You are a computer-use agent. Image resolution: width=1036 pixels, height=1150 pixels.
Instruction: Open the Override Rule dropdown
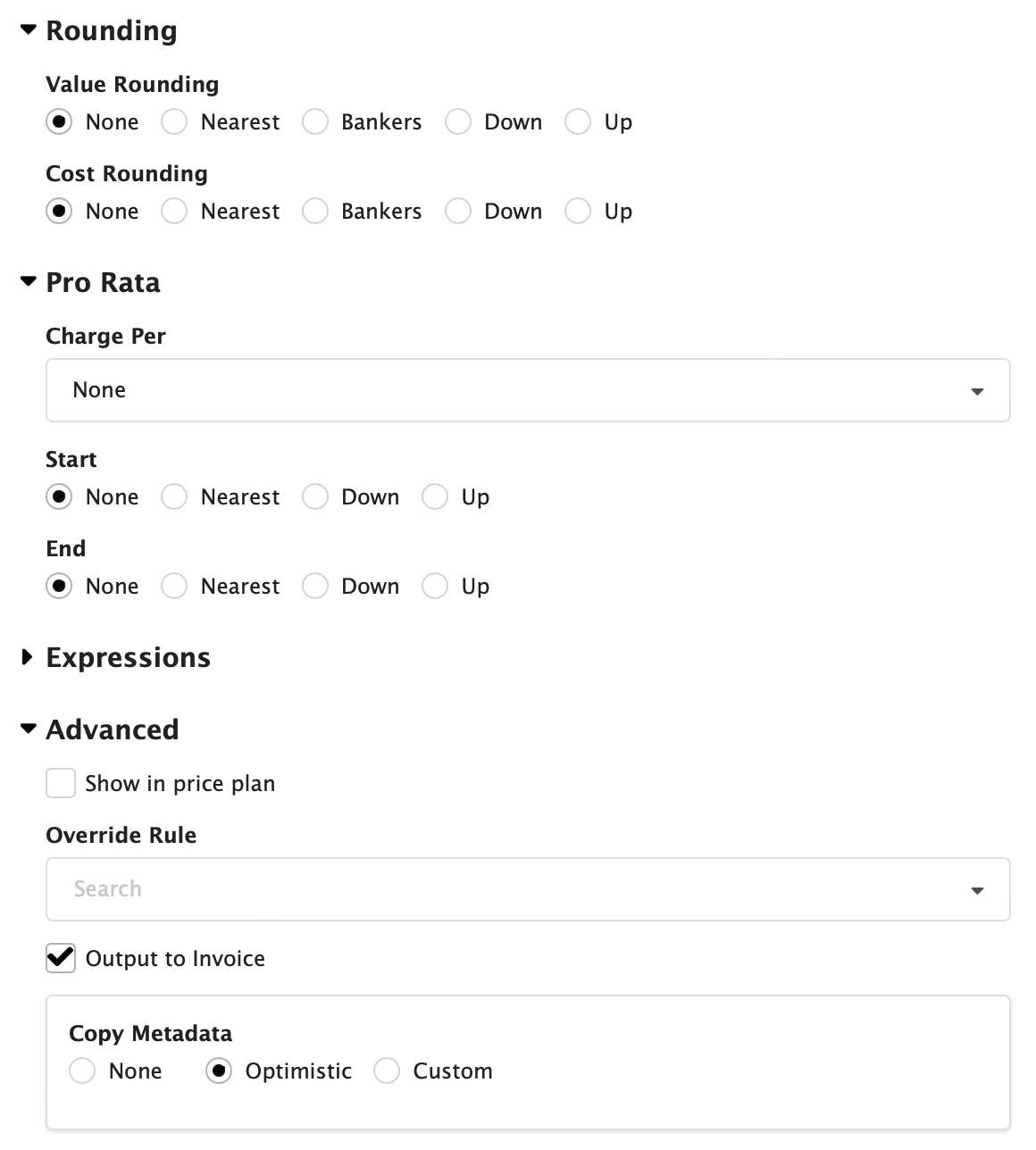coord(978,889)
